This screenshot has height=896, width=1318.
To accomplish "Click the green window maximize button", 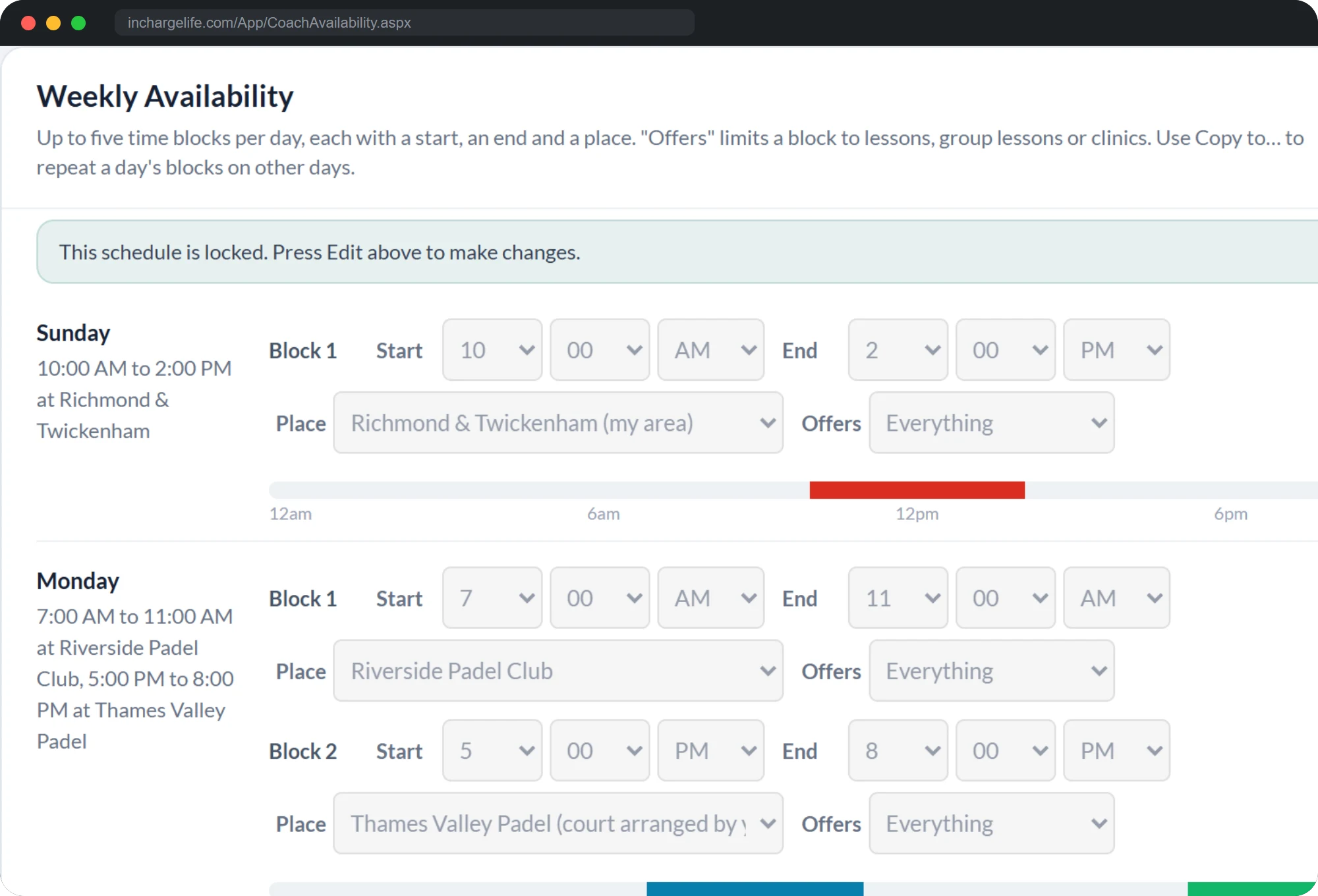I will (x=78, y=23).
